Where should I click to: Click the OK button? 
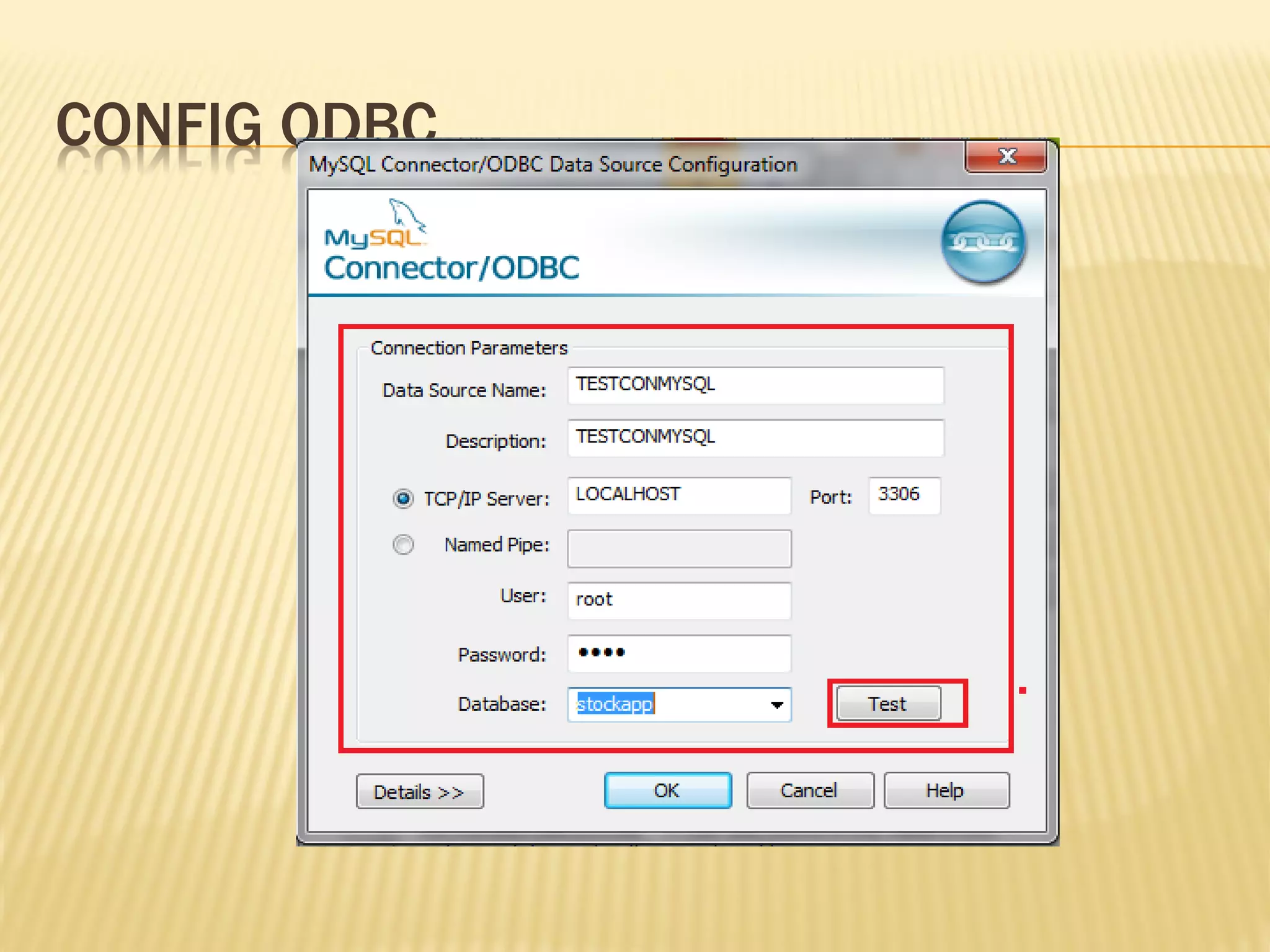click(x=668, y=790)
